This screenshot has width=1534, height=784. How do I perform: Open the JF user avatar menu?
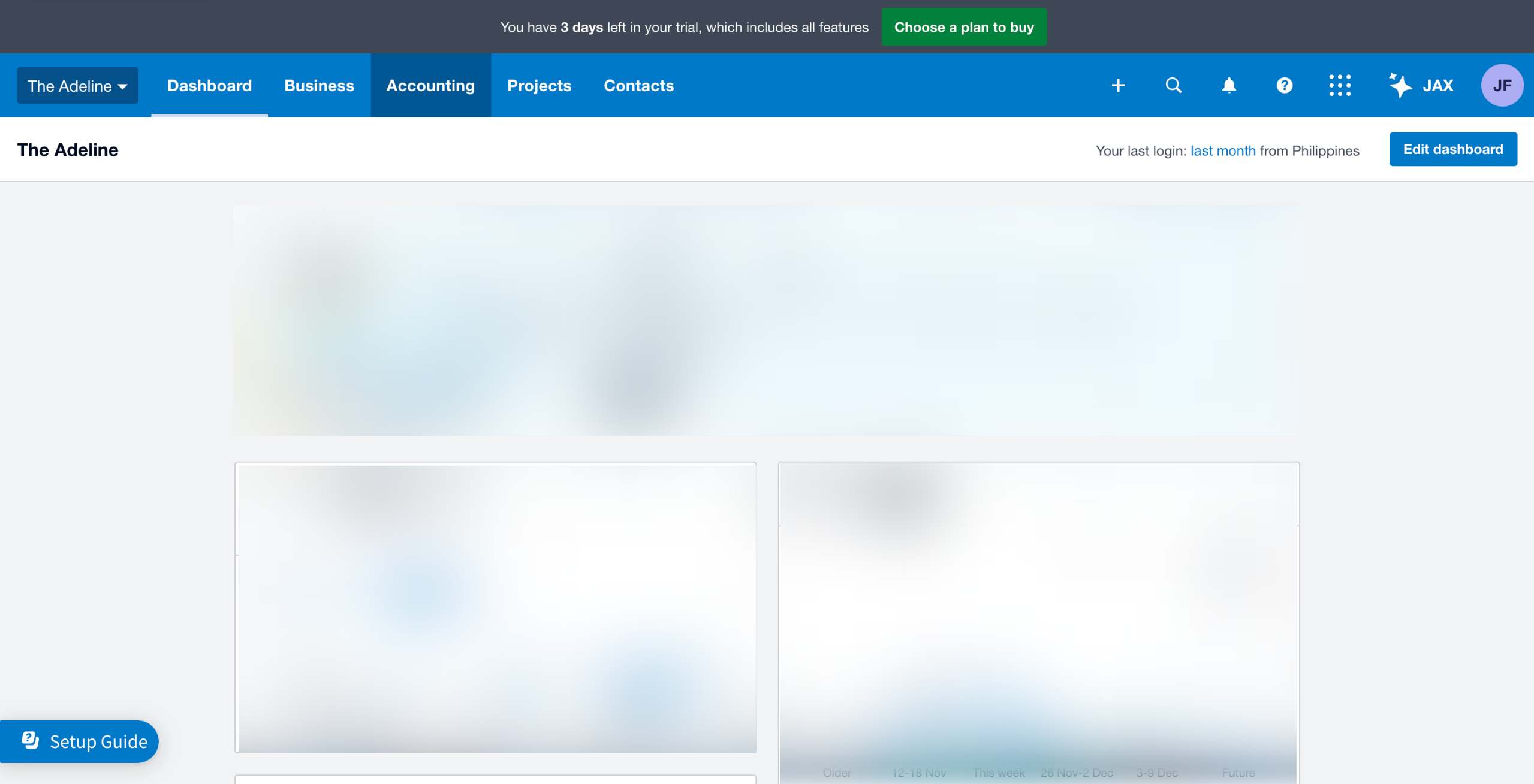(x=1502, y=86)
